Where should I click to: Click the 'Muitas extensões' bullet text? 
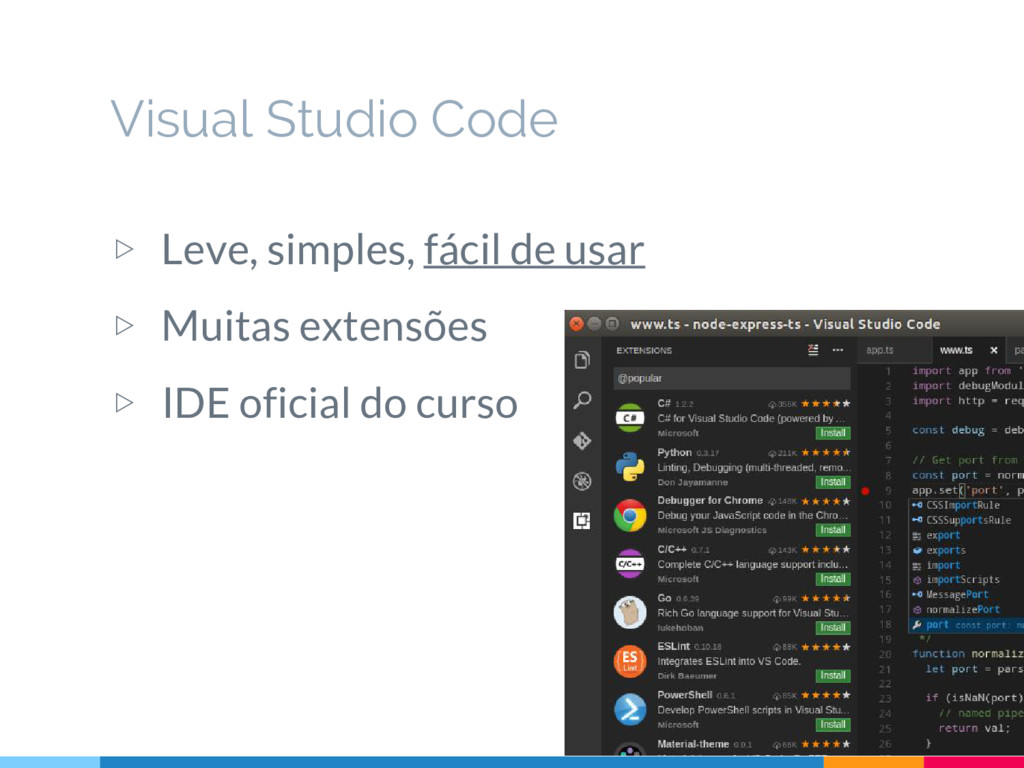[x=324, y=326]
